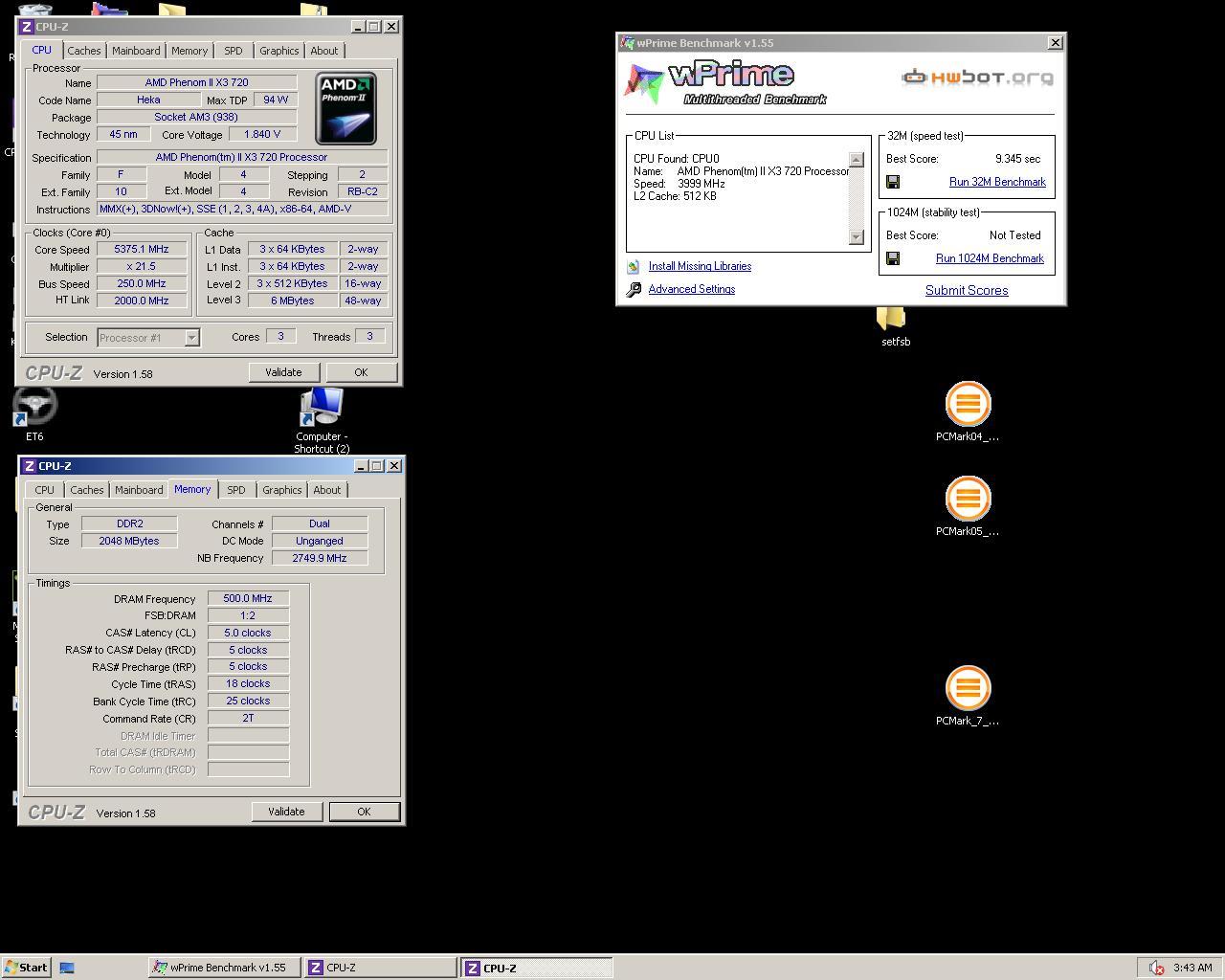Open Mainboard tab in lower CPU-Z window
The height and width of the screenshot is (980, 1225).
(139, 490)
